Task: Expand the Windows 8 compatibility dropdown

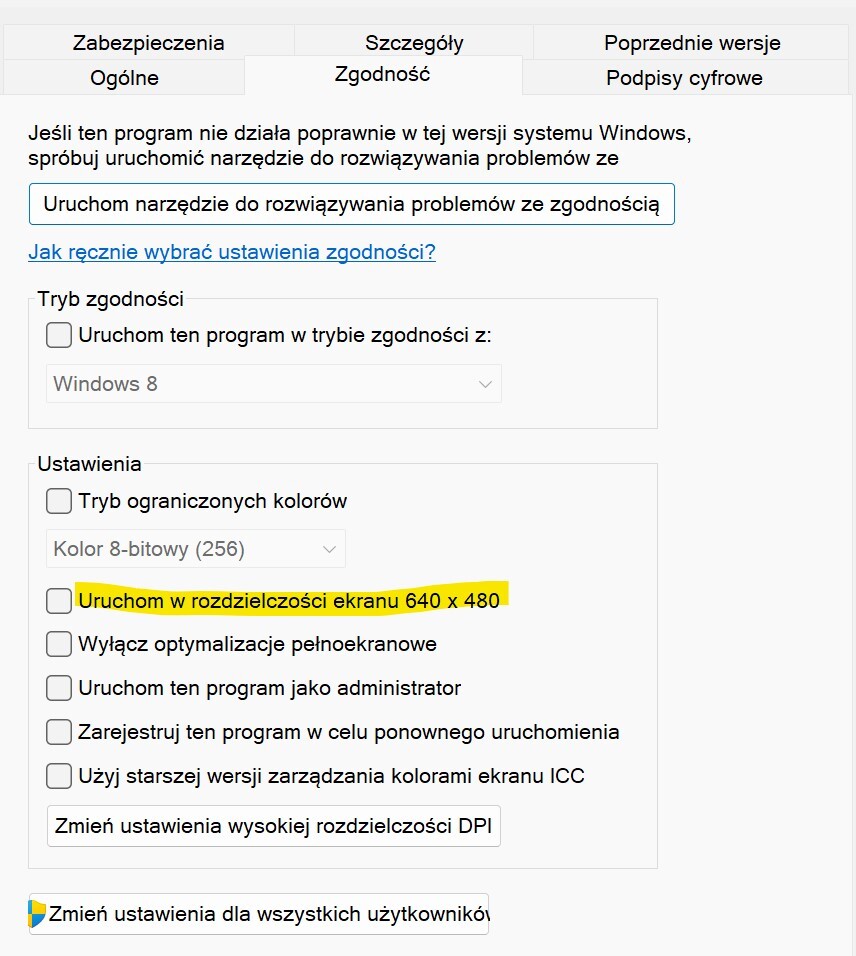Action: [273, 384]
